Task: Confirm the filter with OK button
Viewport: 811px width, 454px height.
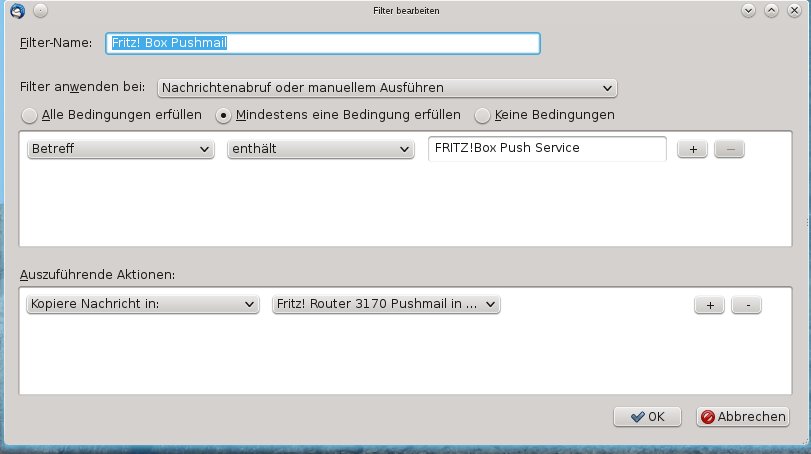Action: pyautogui.click(x=647, y=417)
